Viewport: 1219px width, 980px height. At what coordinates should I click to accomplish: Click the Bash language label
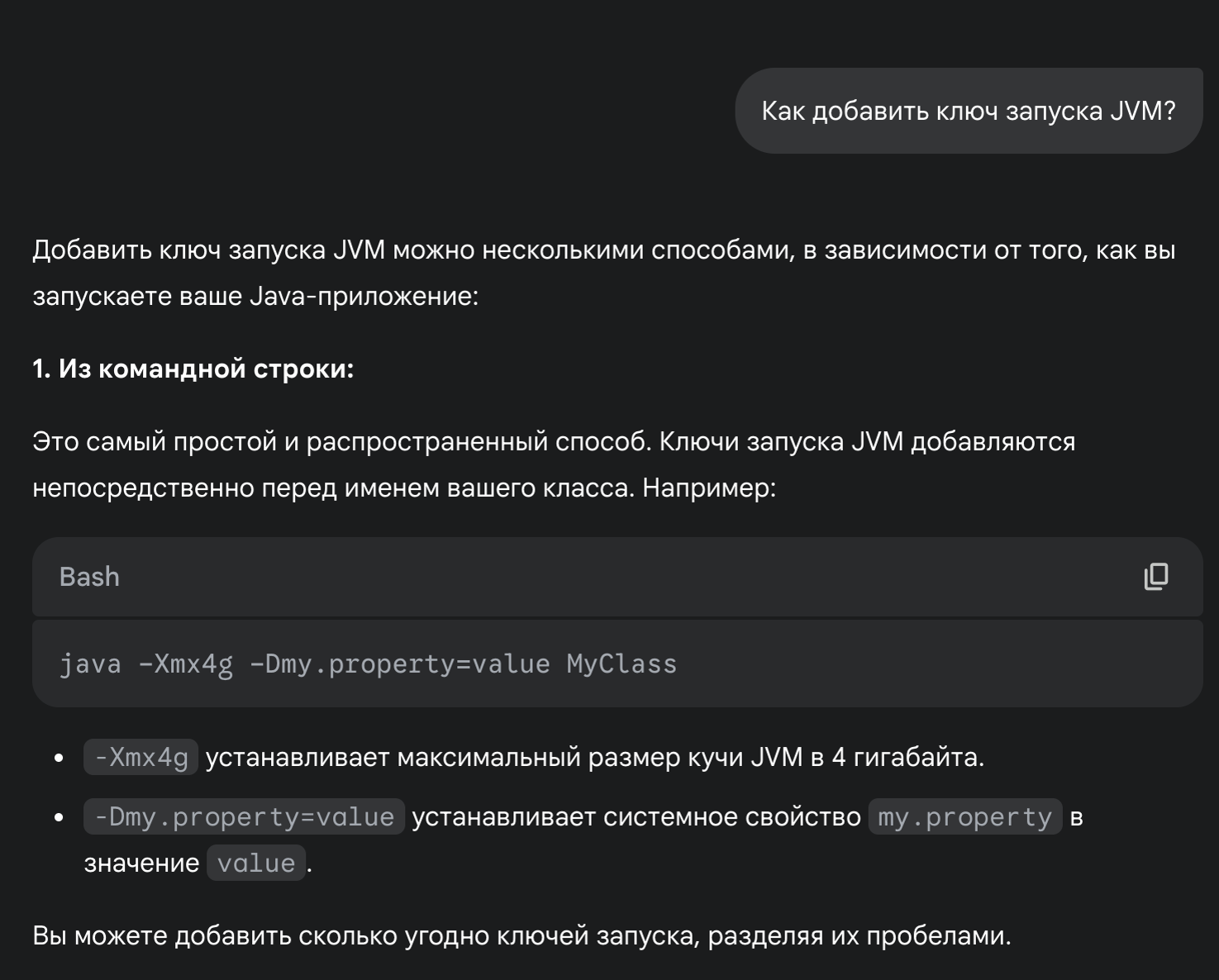(89, 577)
